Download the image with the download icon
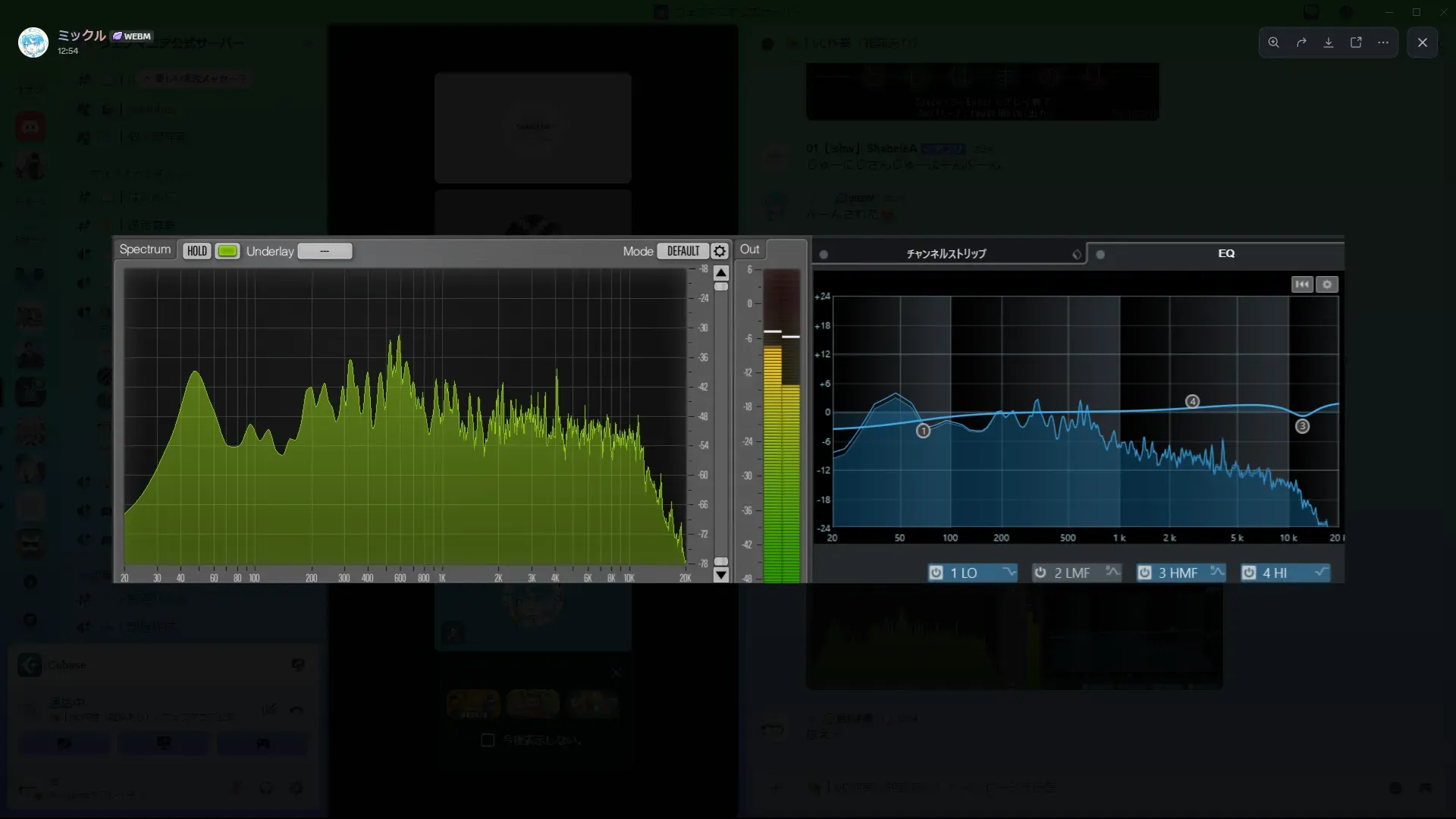1456x819 pixels. [x=1329, y=42]
